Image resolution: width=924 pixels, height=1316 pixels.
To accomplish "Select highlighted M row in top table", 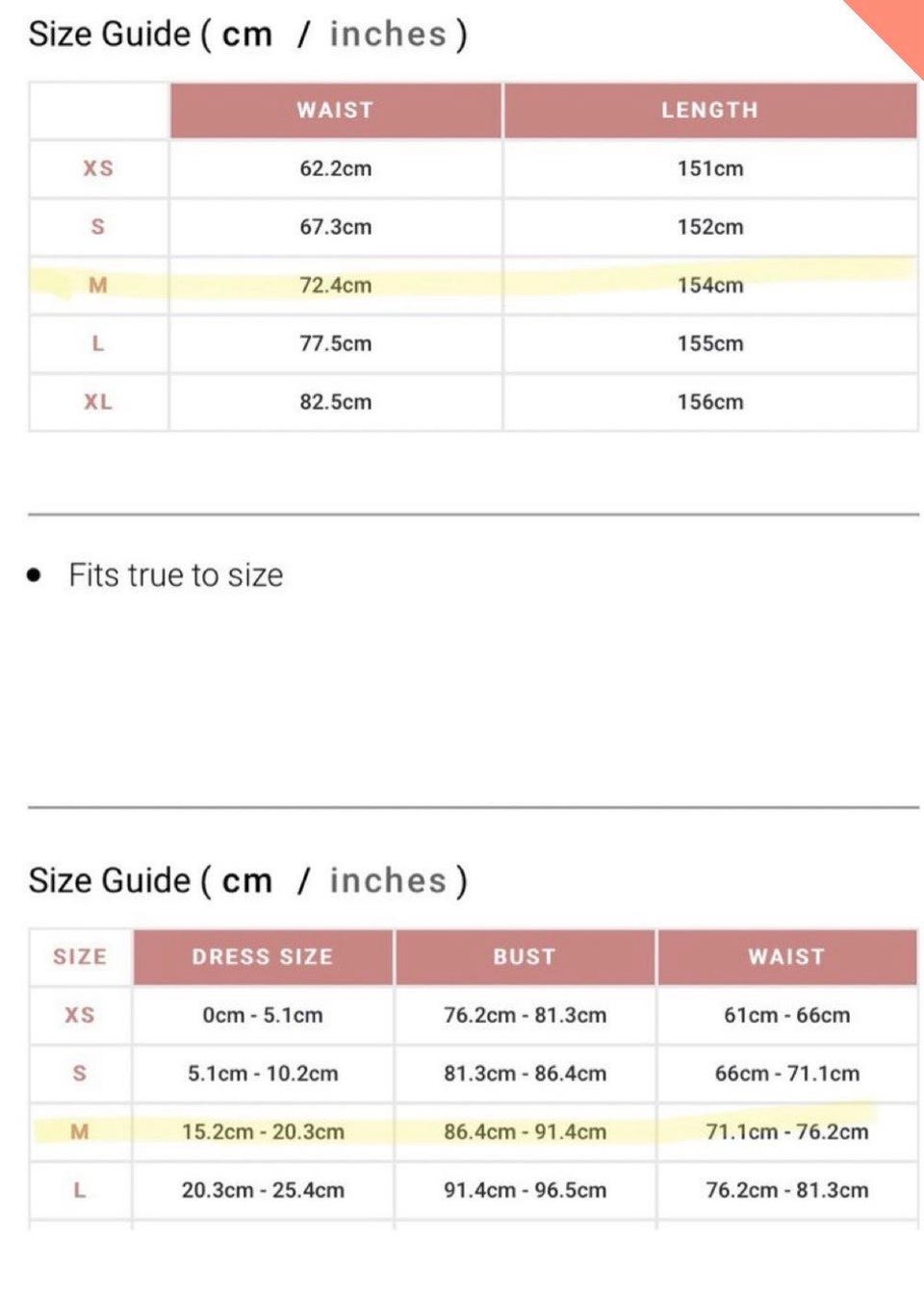I will [x=98, y=285].
